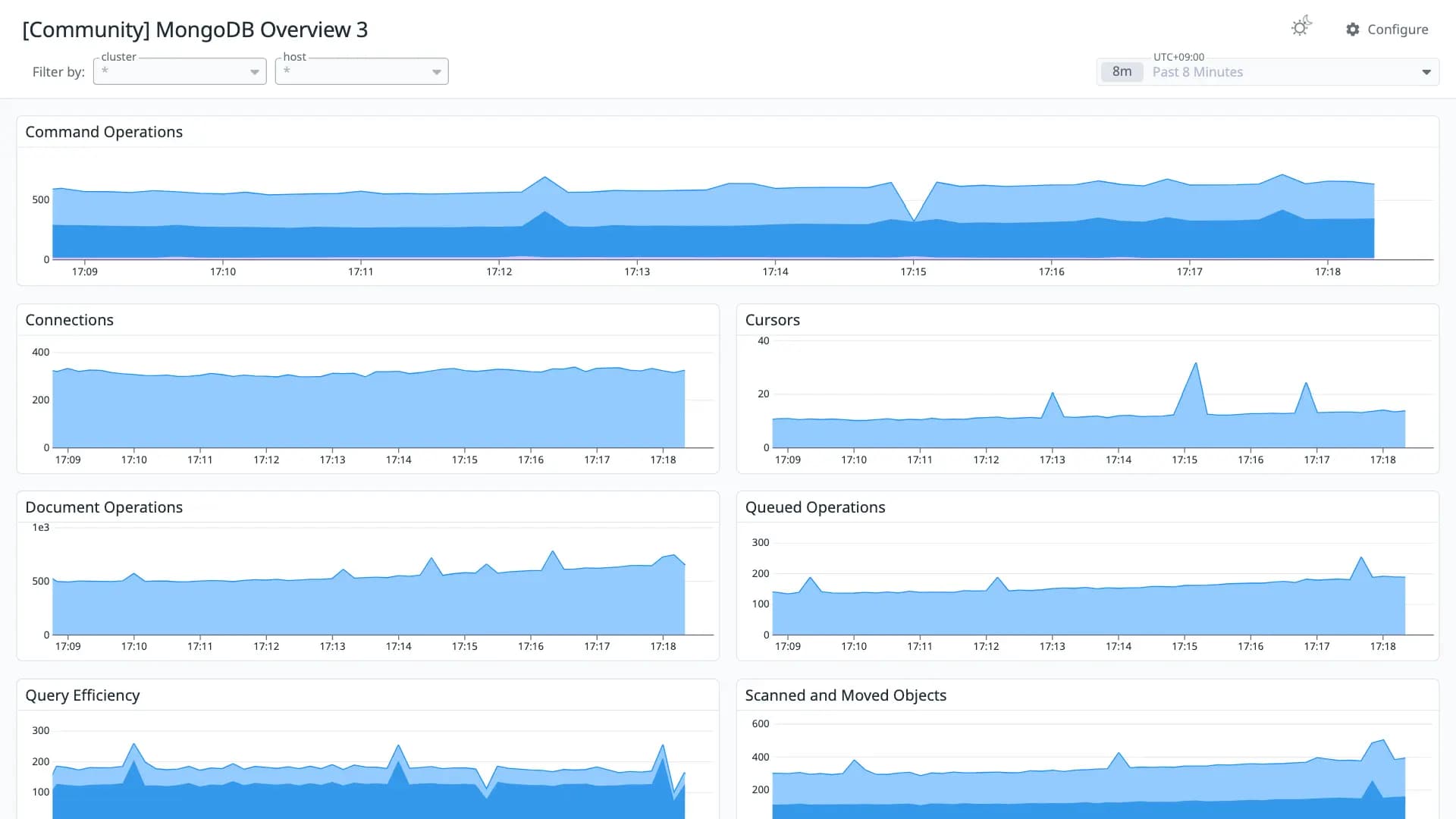Viewport: 1456px width, 819px height.
Task: Open the cluster filter dropdown
Action: 180,71
